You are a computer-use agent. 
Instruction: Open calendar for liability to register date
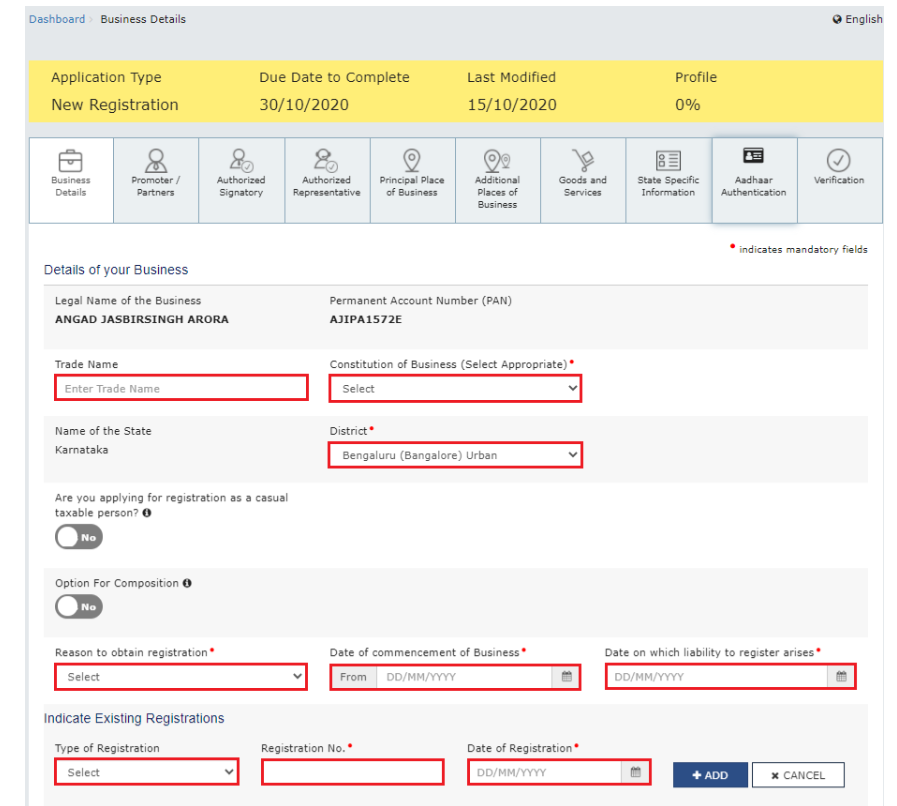tap(841, 677)
